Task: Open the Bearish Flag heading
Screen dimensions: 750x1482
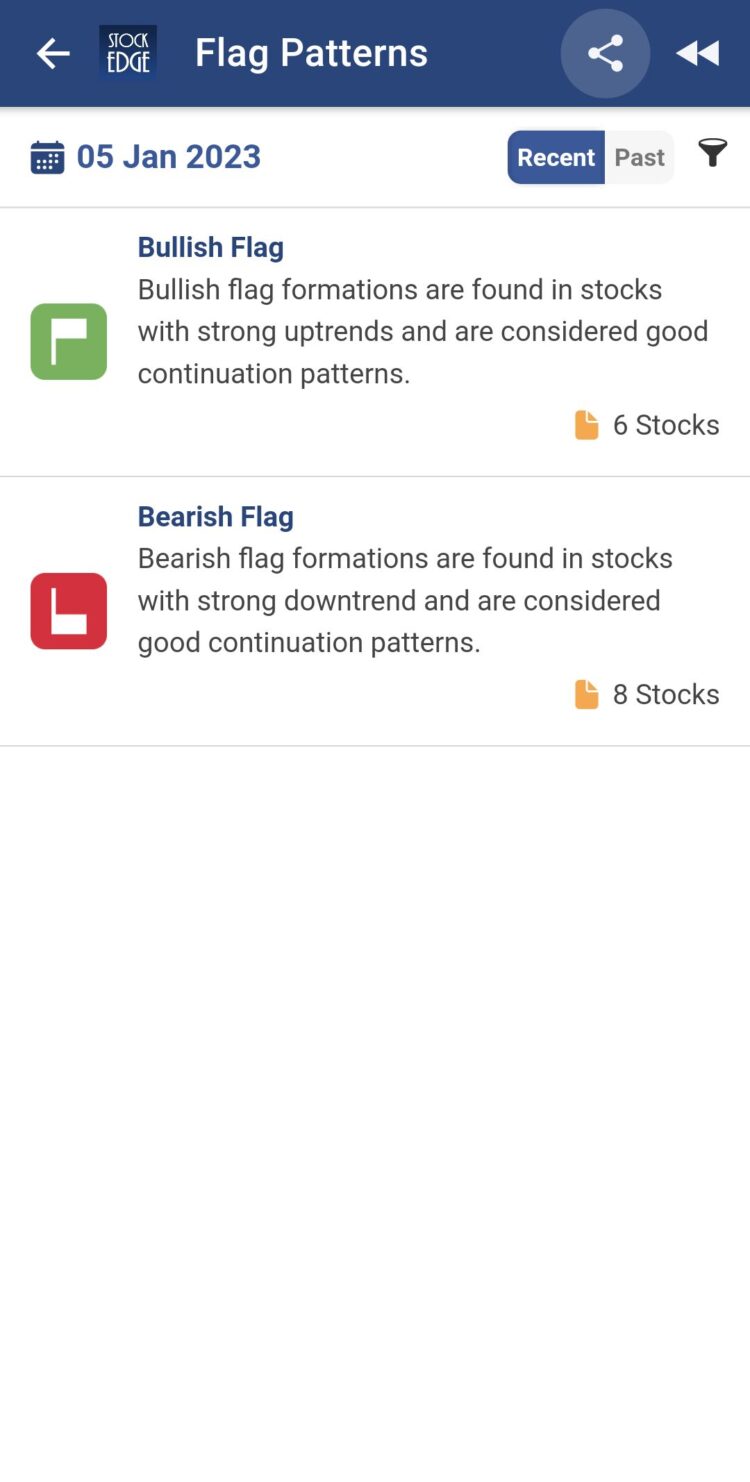Action: coord(216,516)
